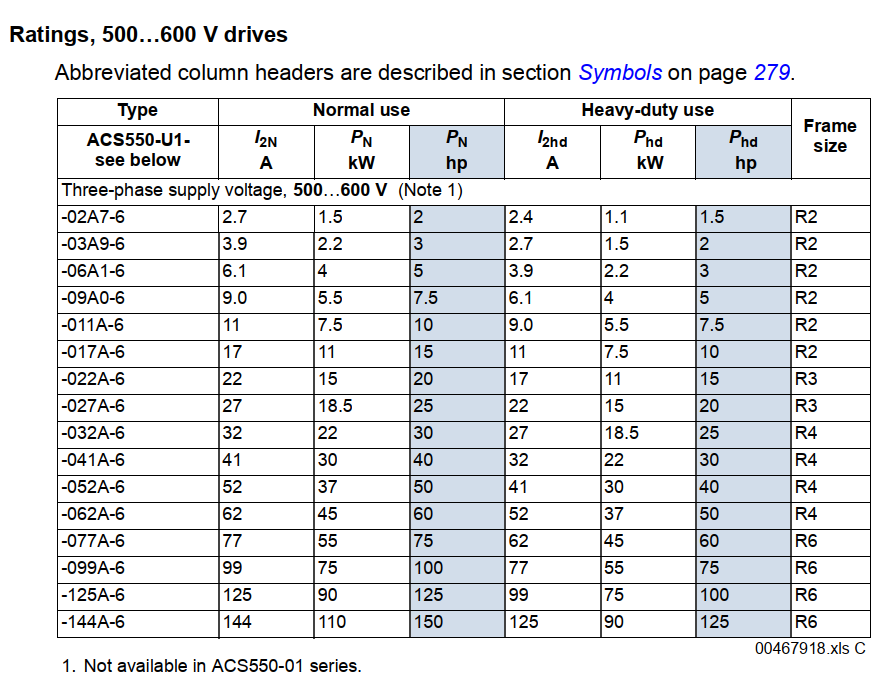
Task: Click the 00467918.xls C document reference
Action: click(810, 648)
